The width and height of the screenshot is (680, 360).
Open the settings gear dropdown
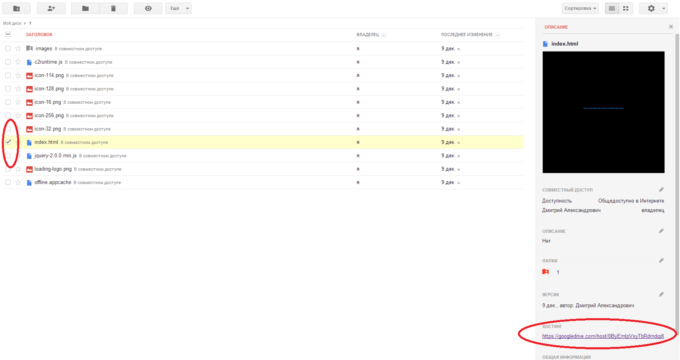click(x=654, y=8)
